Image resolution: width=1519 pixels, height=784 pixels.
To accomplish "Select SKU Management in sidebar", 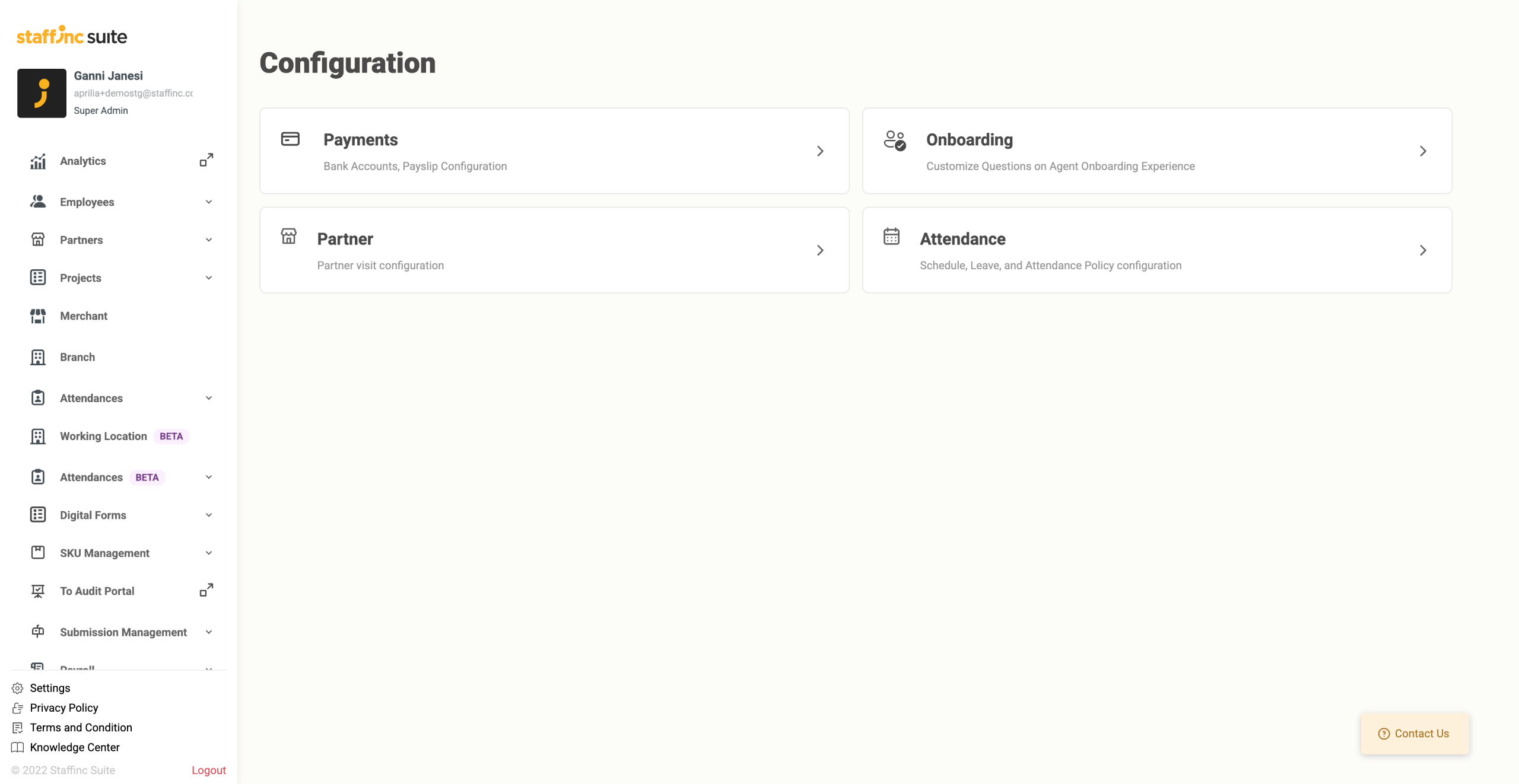I will point(104,553).
